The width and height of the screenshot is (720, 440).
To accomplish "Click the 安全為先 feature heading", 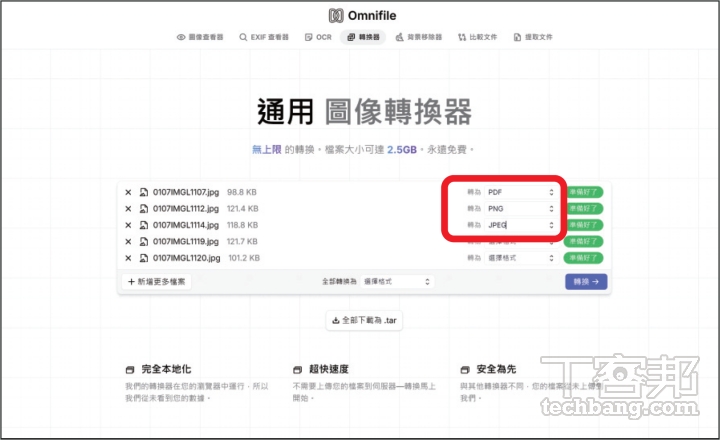I will 496,369.
